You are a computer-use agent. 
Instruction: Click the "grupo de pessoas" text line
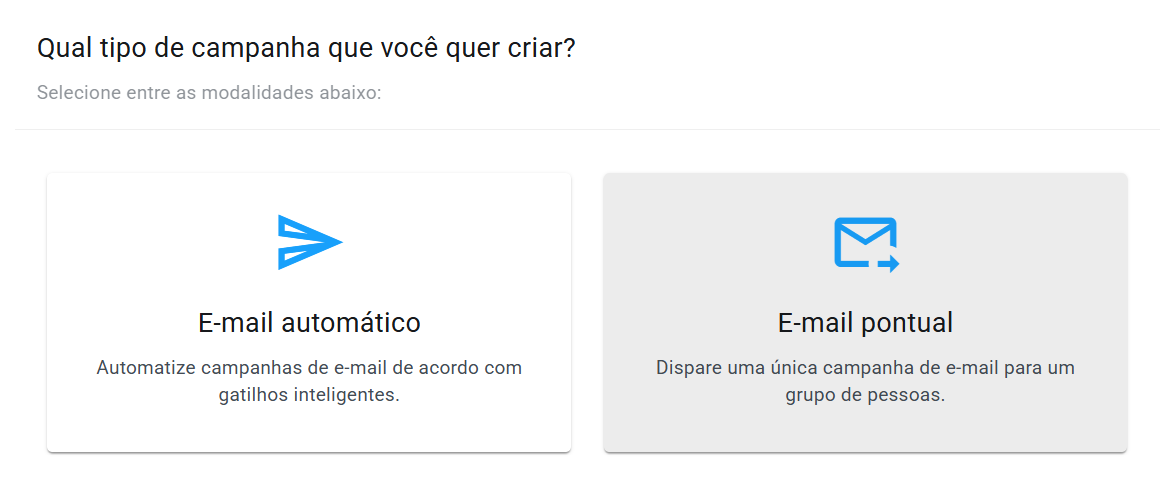(x=865, y=395)
